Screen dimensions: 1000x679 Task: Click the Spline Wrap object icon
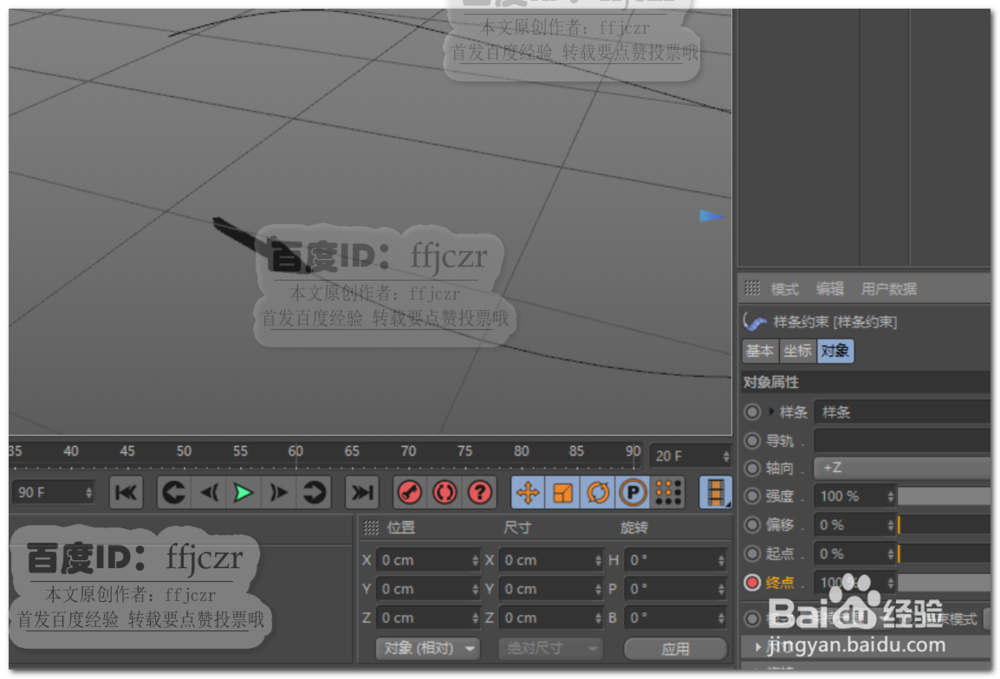pos(755,322)
